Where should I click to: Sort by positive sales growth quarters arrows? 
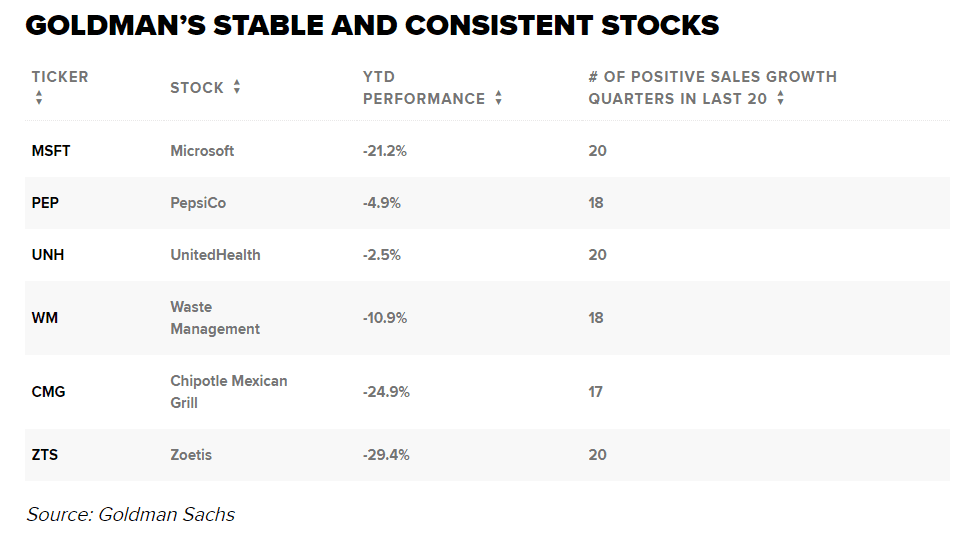780,98
